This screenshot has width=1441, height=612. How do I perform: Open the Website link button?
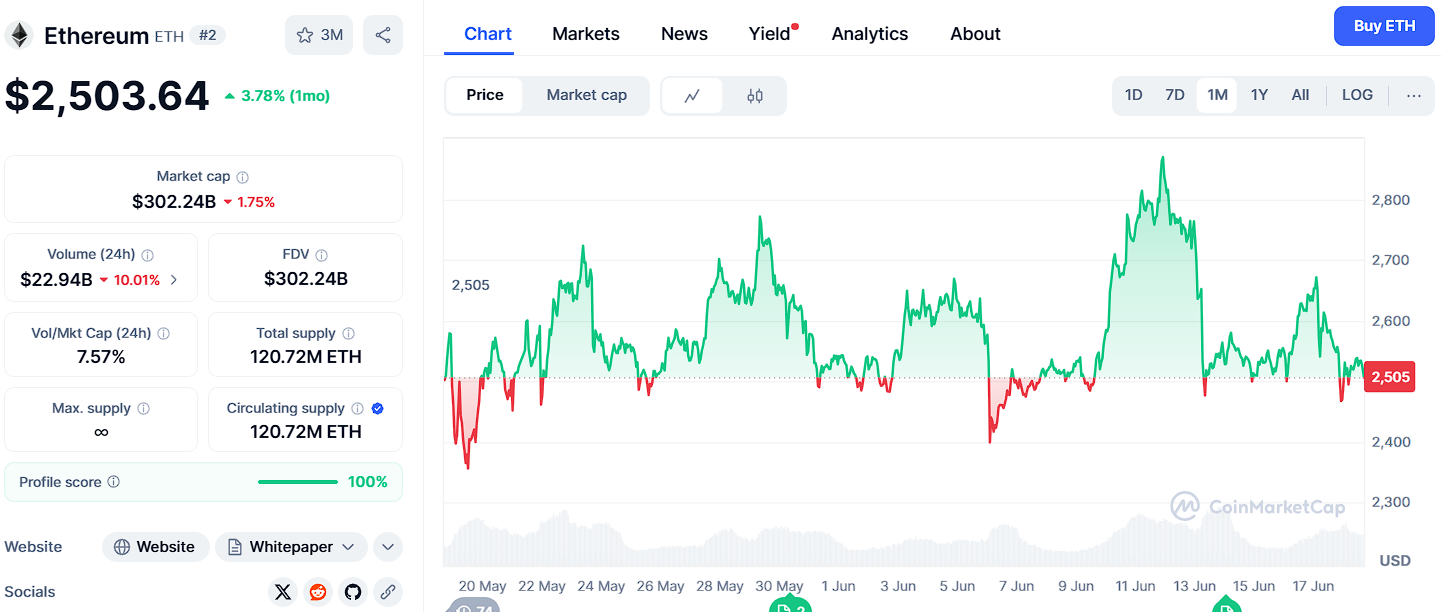point(155,547)
